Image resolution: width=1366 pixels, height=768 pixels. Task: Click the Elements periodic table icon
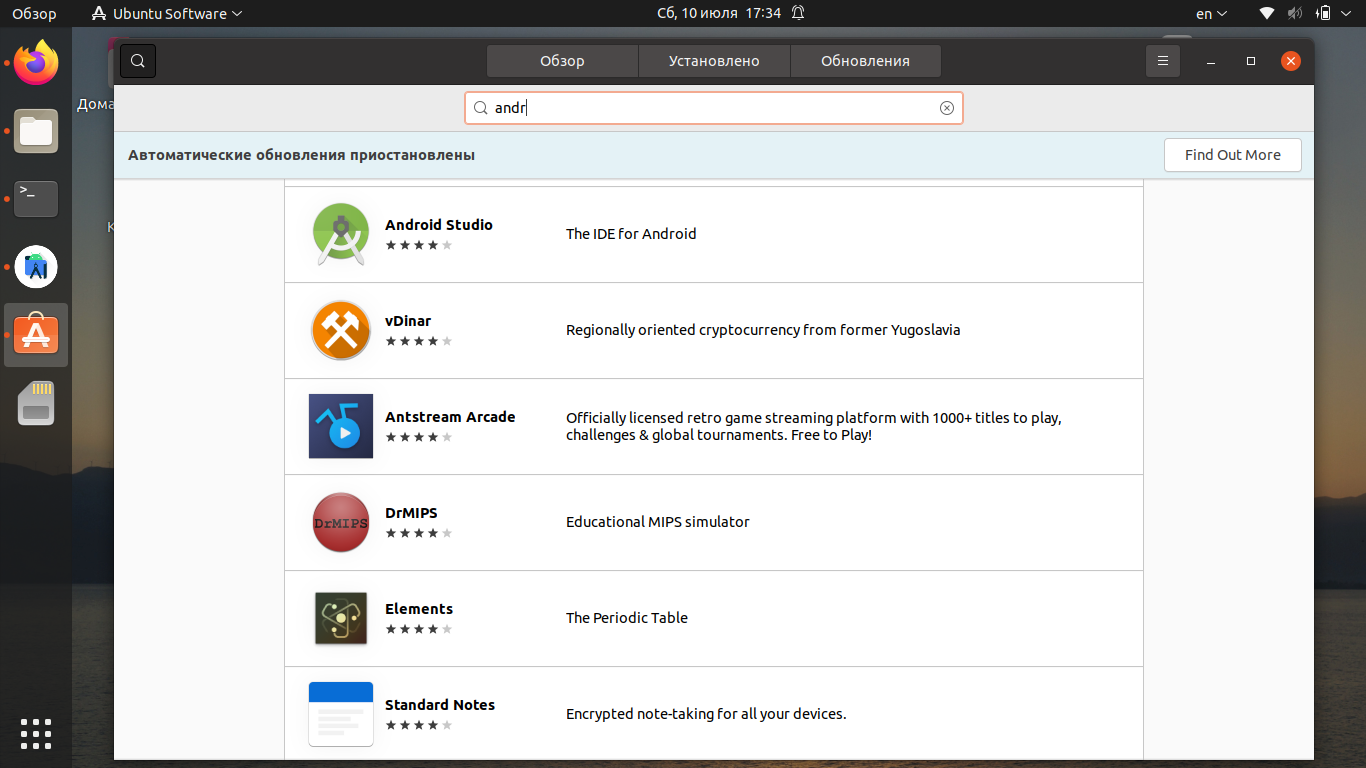point(341,618)
